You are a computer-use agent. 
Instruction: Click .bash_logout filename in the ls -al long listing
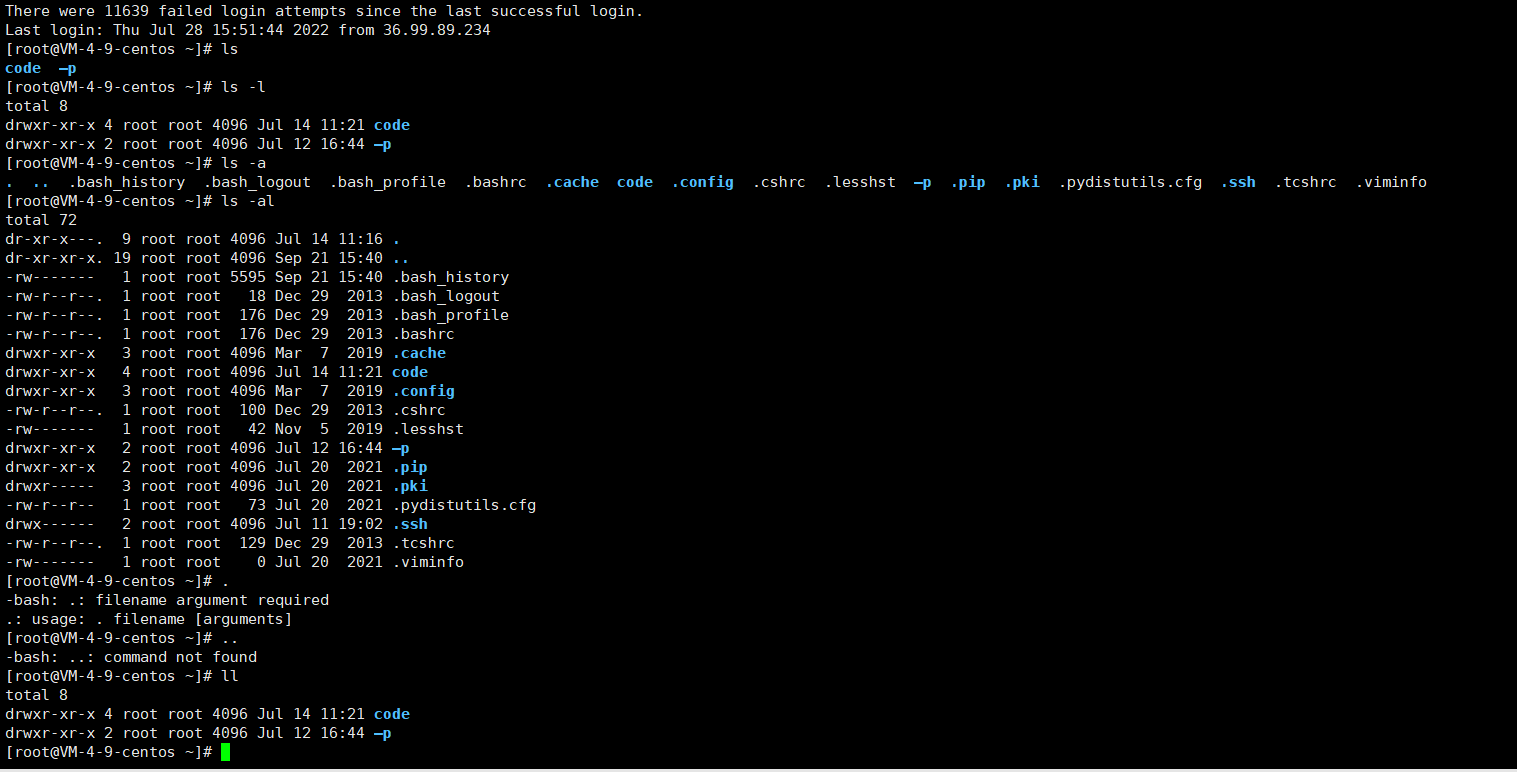(x=446, y=296)
